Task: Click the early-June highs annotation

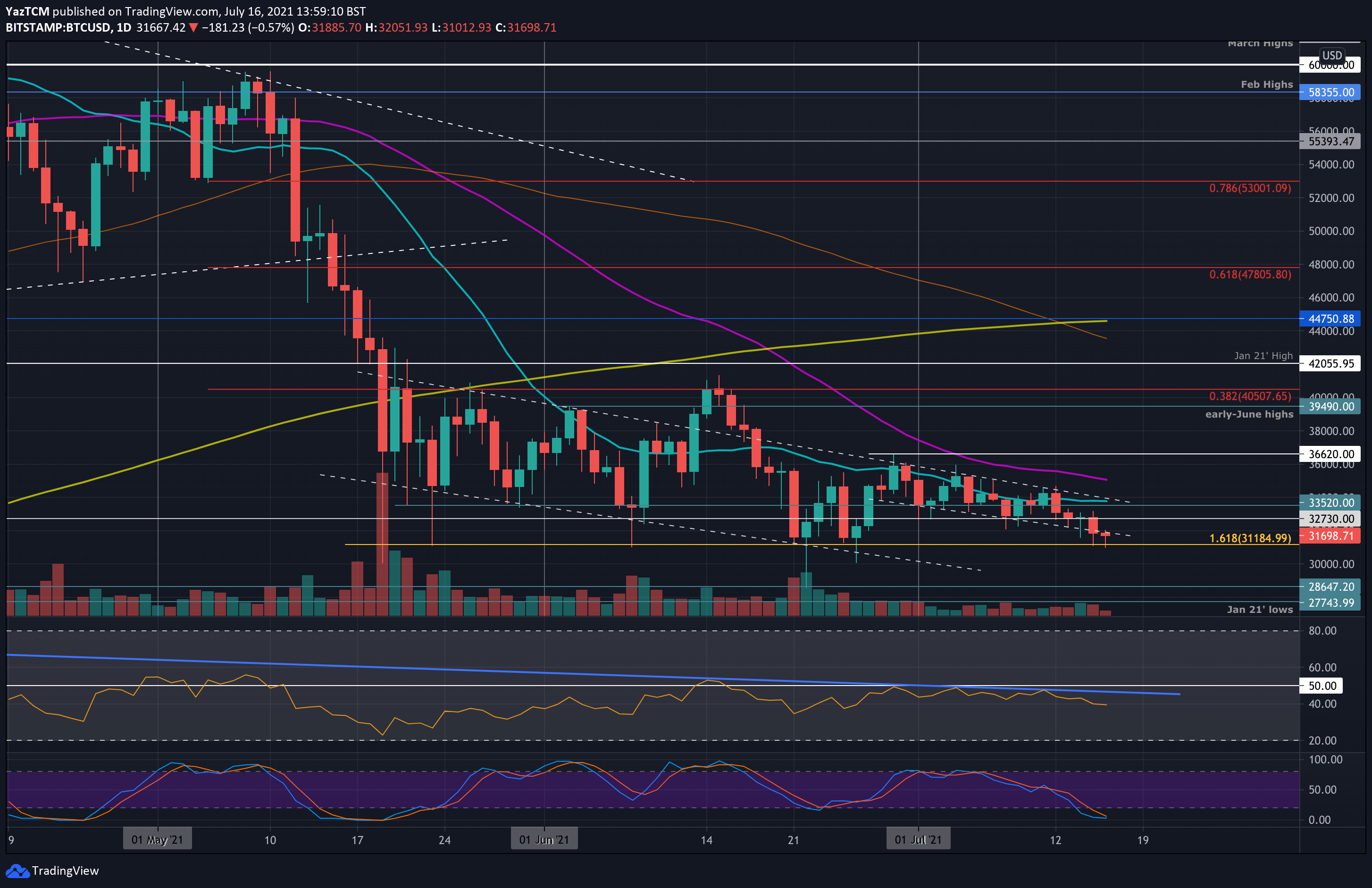Action: (1249, 415)
